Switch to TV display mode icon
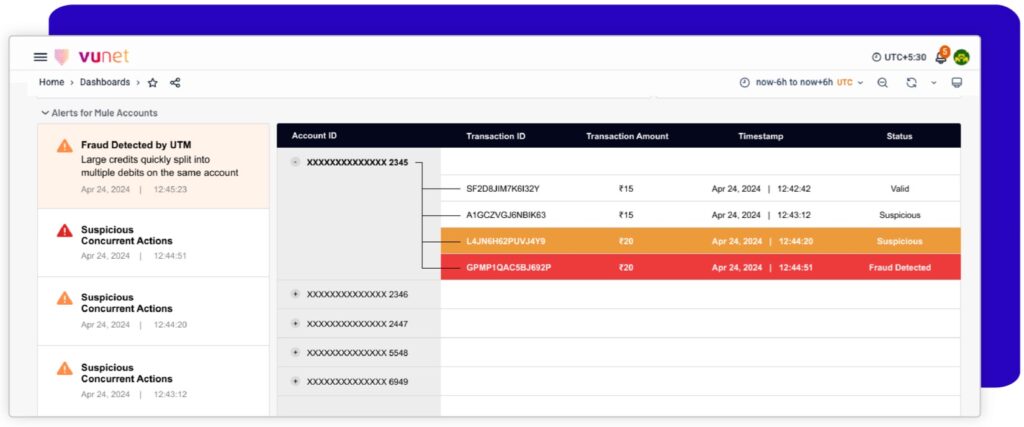 pyautogui.click(x=957, y=83)
